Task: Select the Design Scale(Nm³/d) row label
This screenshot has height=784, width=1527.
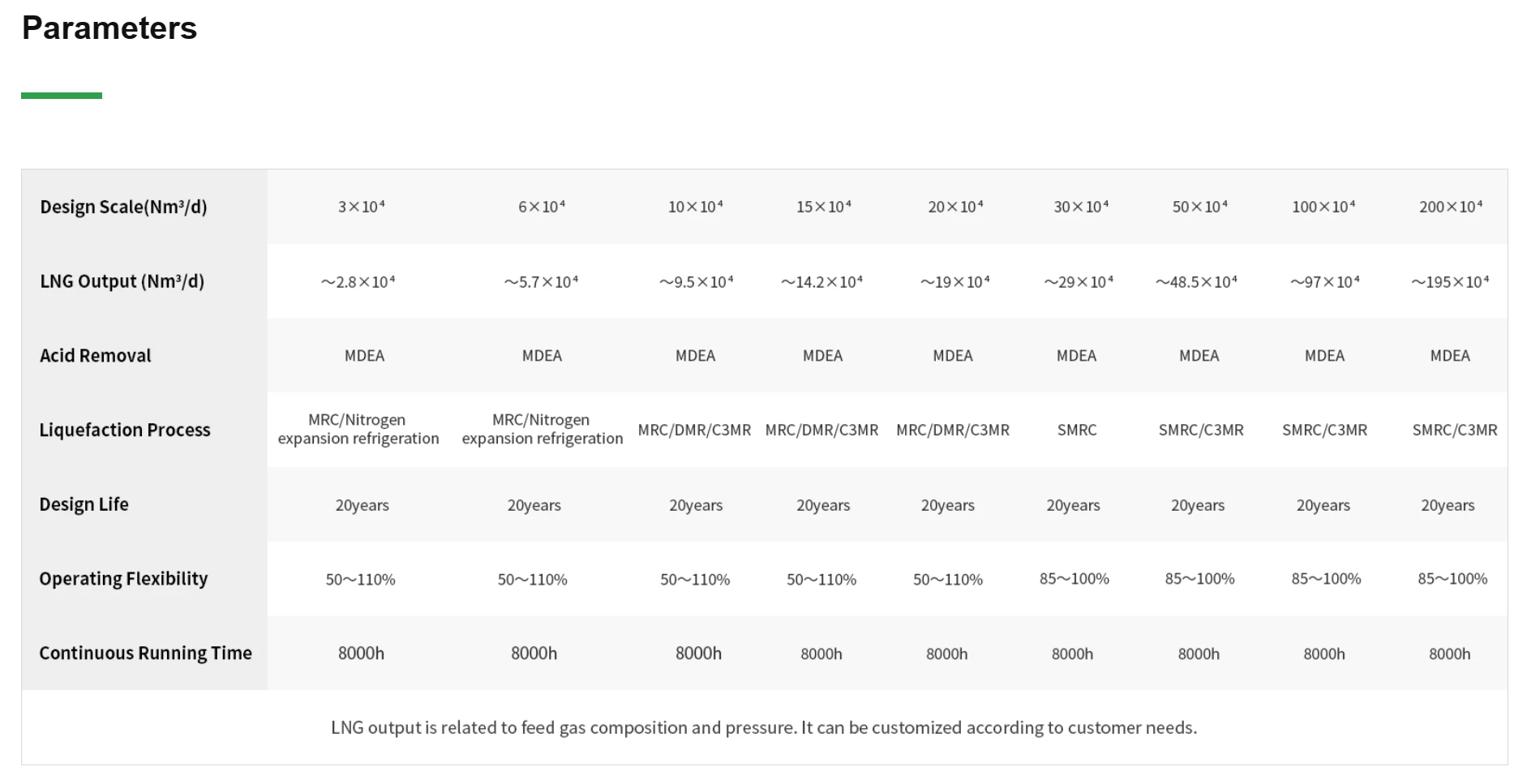Action: (123, 207)
